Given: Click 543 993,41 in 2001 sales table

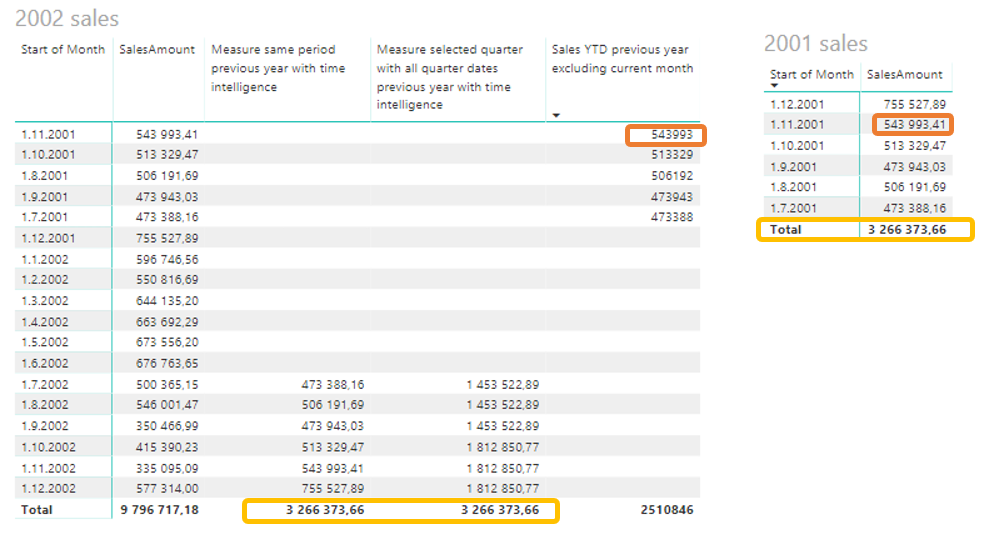Looking at the screenshot, I should pyautogui.click(x=914, y=124).
